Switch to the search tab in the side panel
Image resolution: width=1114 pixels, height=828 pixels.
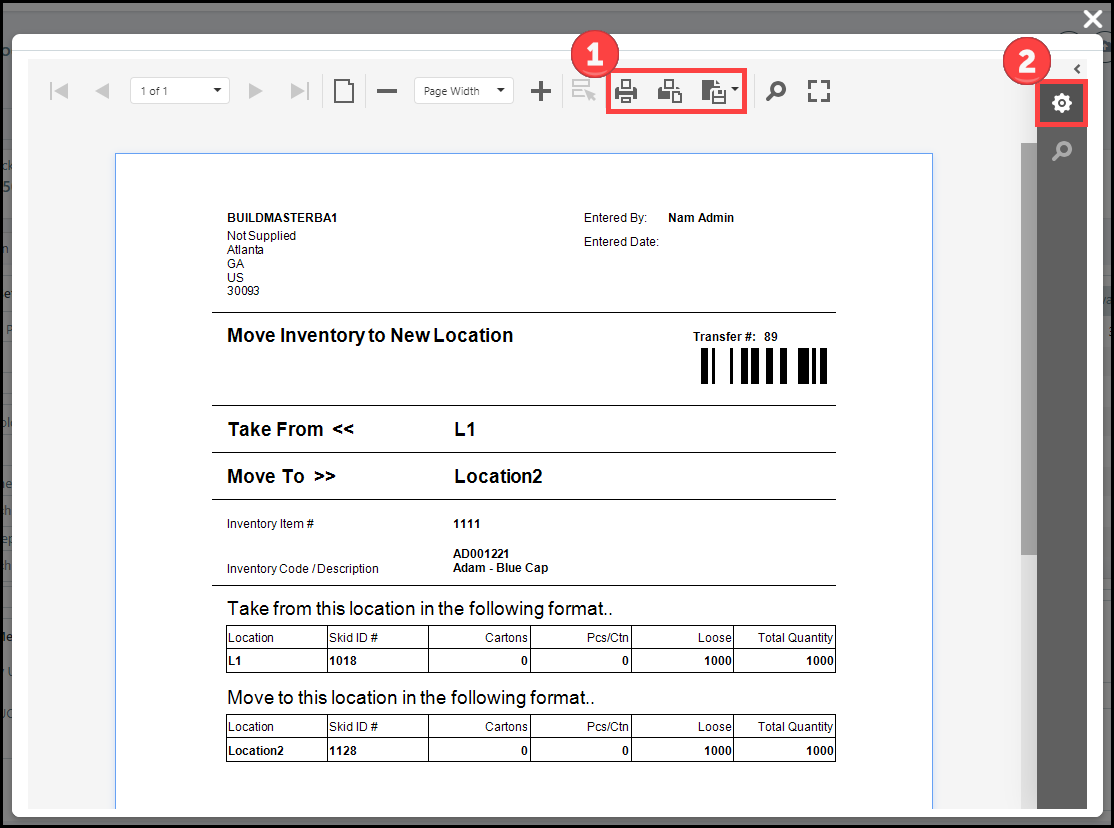pyautogui.click(x=1062, y=151)
